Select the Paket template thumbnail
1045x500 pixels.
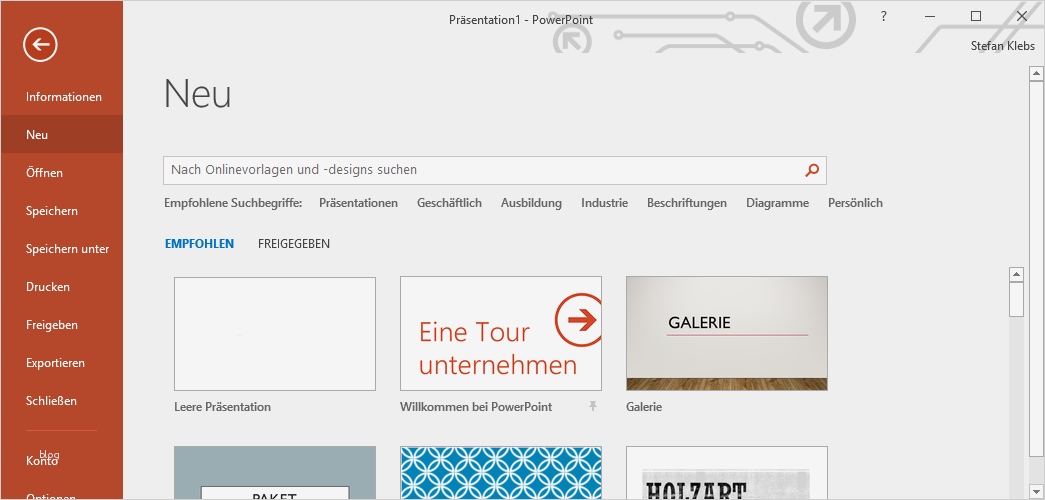(x=275, y=473)
